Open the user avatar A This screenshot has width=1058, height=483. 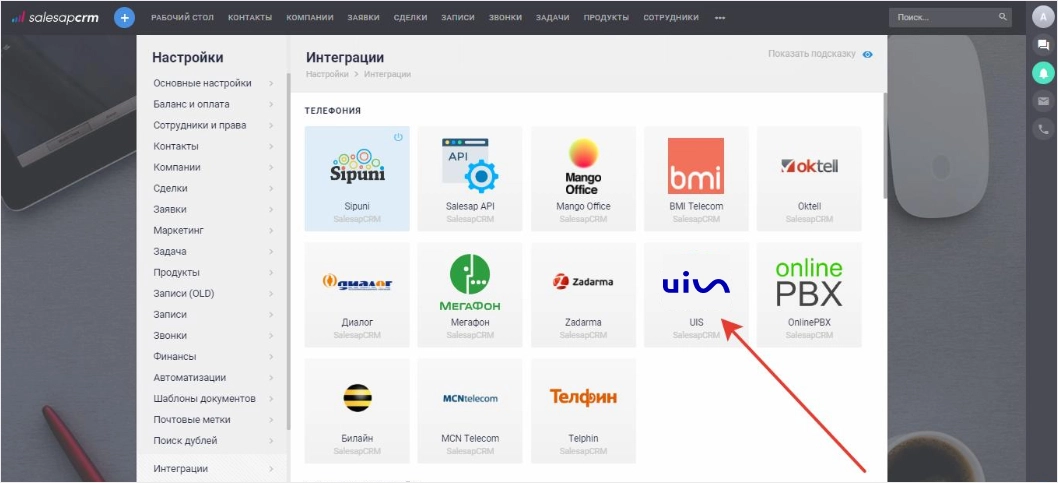pyautogui.click(x=1043, y=18)
